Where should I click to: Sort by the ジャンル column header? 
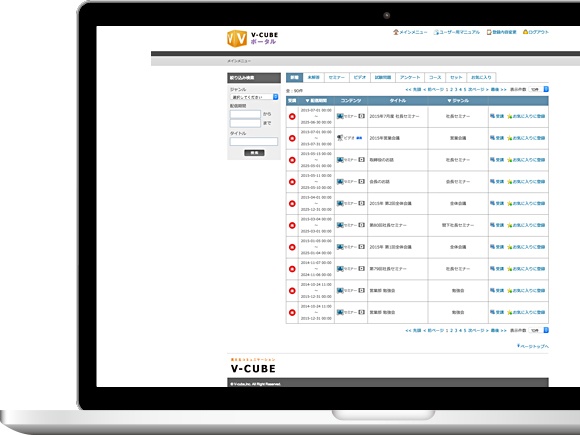click(458, 101)
